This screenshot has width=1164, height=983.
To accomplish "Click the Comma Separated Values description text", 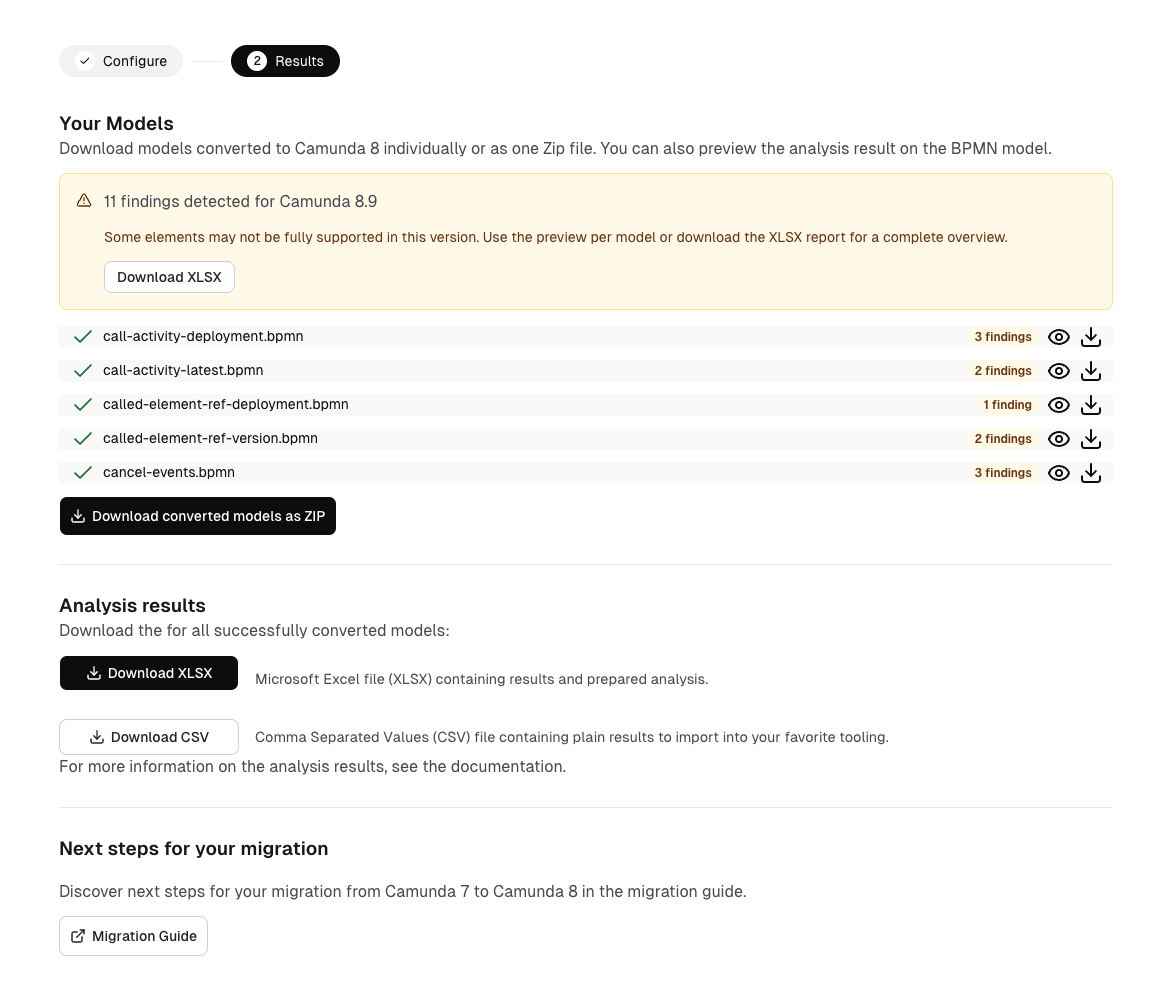I will 572,737.
